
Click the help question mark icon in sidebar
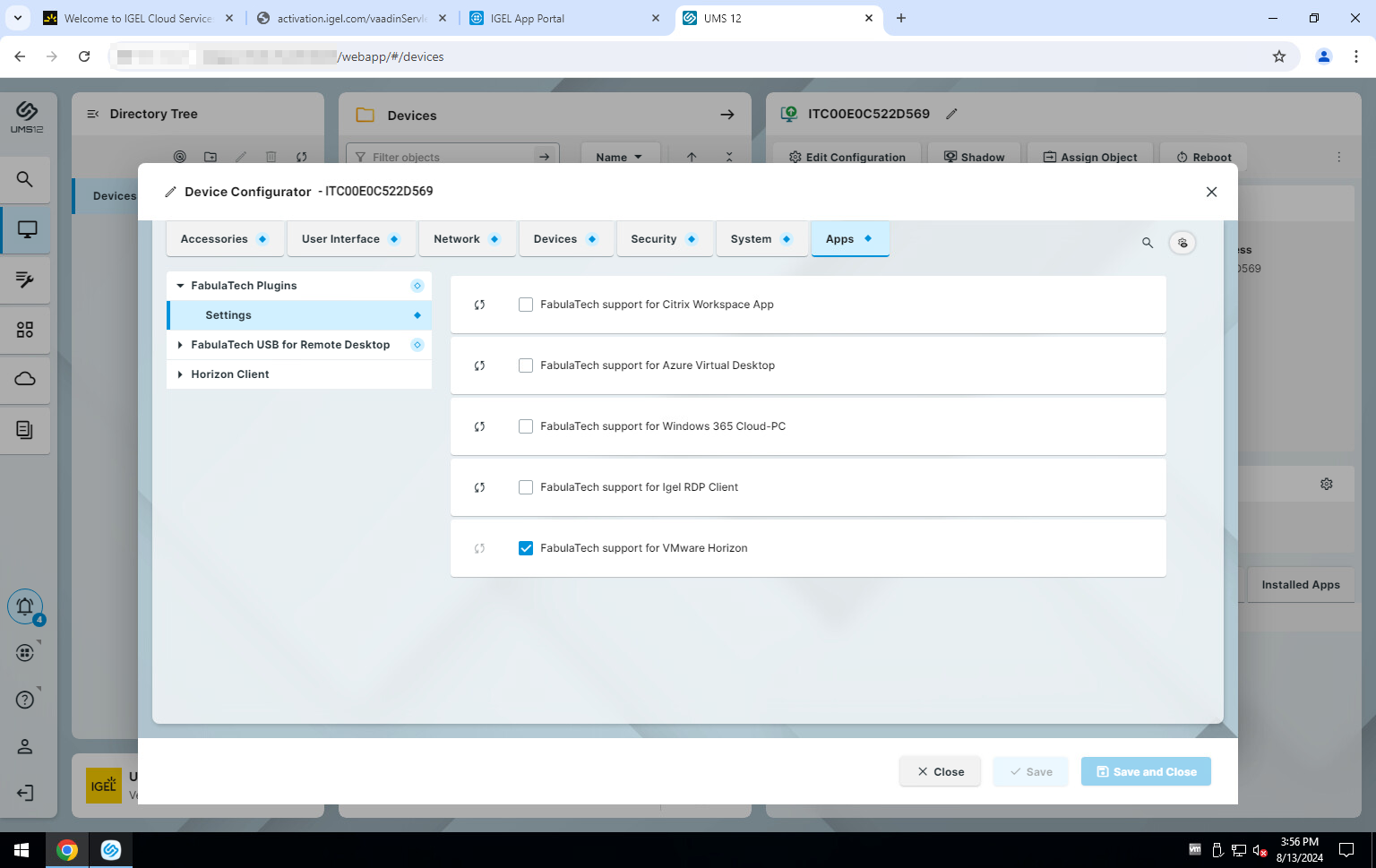pos(25,700)
